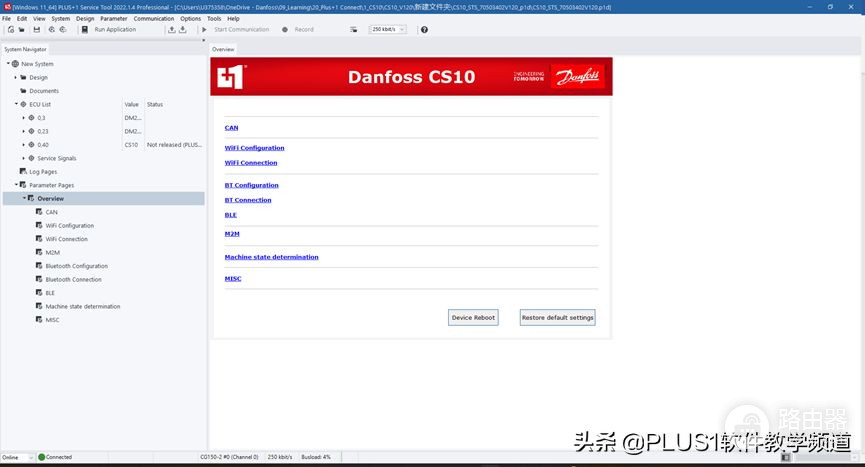Click the upload arrow toolbar icon
The height and width of the screenshot is (467, 865).
pyautogui.click(x=172, y=30)
